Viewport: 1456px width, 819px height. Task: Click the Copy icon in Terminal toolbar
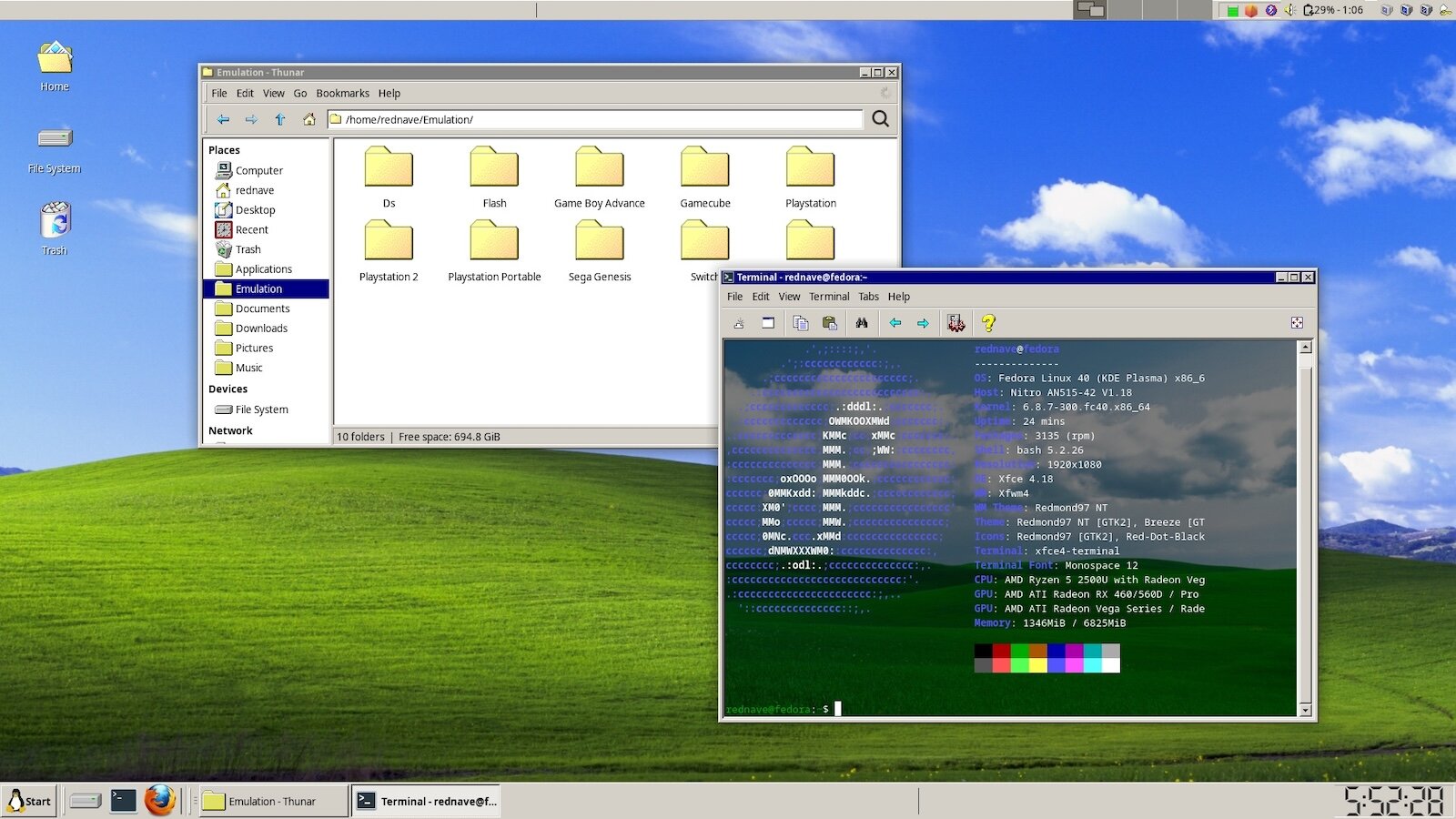click(x=801, y=323)
